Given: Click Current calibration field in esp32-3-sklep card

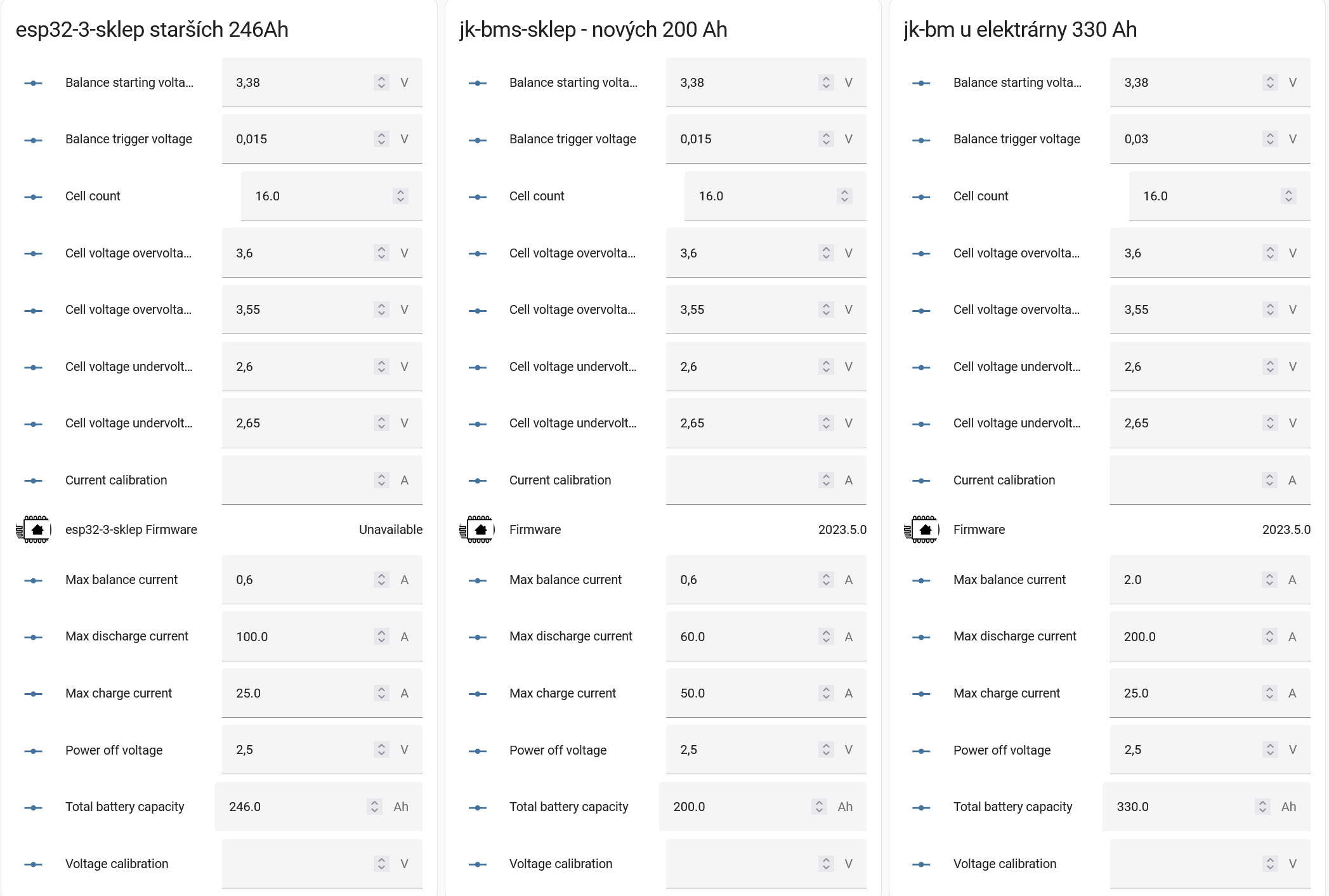Looking at the screenshot, I should click(x=295, y=480).
